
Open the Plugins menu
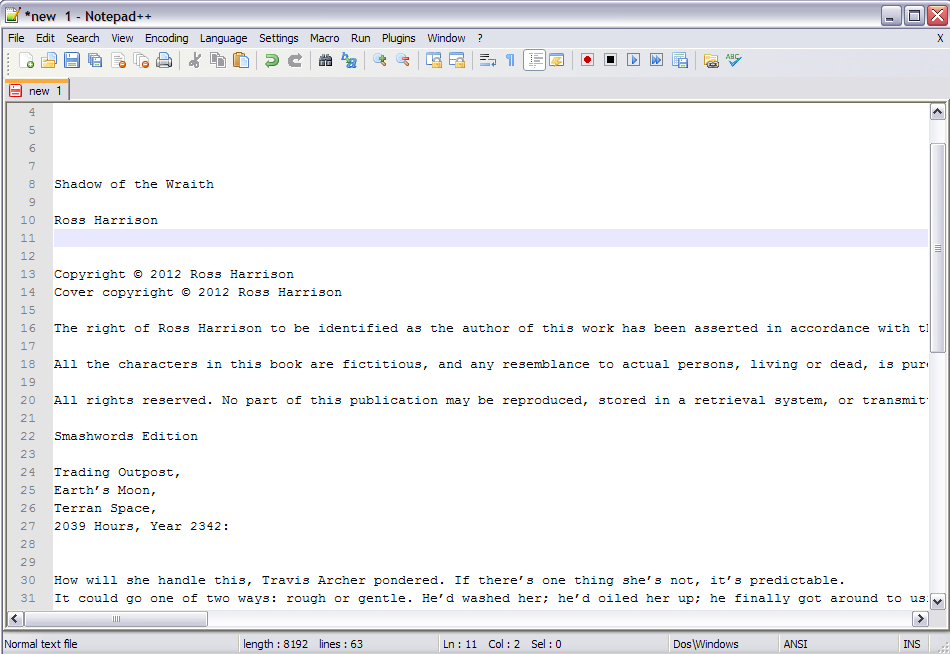(398, 38)
